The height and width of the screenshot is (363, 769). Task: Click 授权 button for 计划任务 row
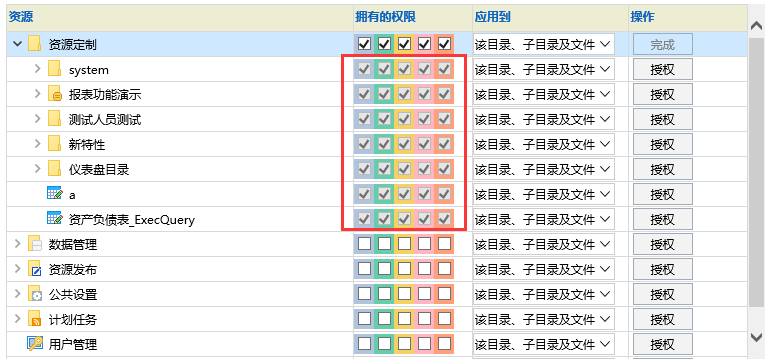pos(663,319)
